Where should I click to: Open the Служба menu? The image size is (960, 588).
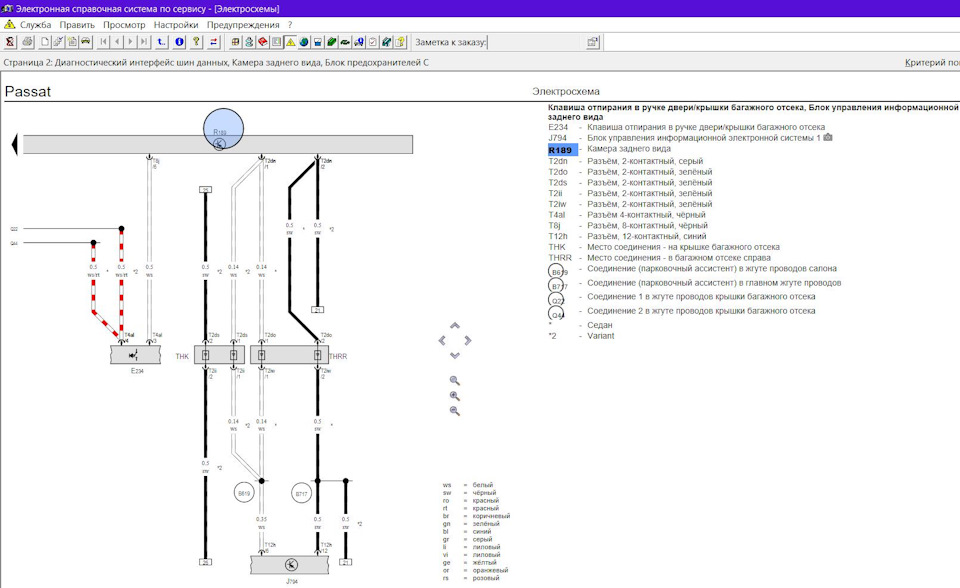[x=36, y=25]
